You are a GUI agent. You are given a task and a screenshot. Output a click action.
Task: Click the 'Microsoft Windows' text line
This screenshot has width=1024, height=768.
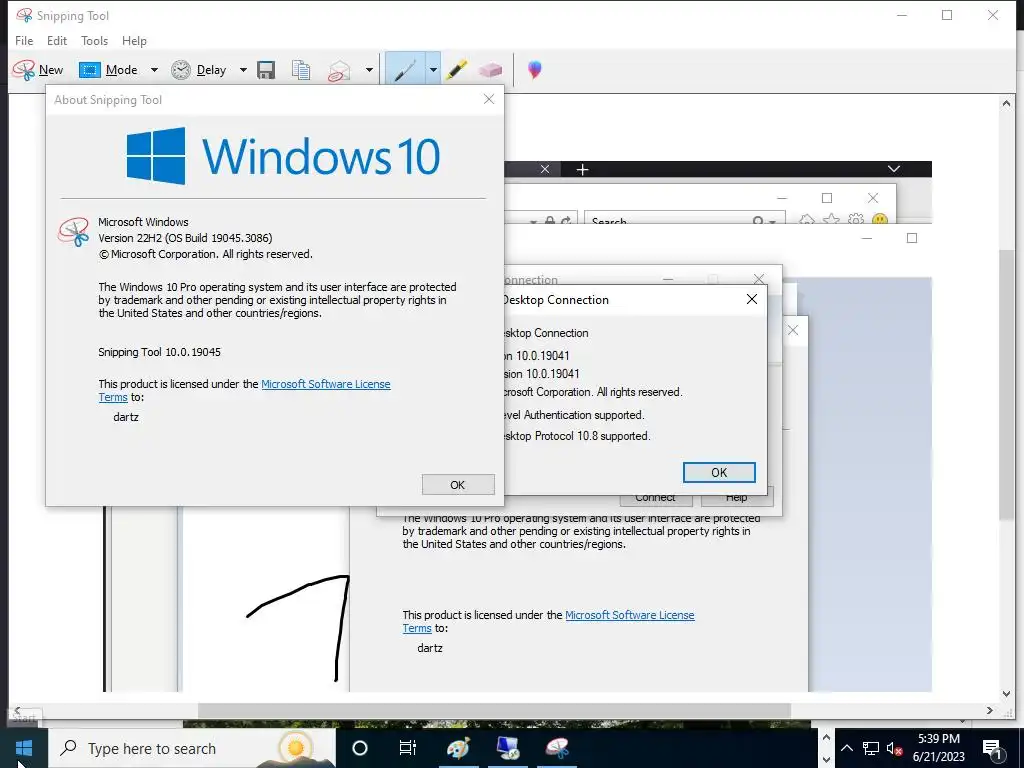coord(143,222)
